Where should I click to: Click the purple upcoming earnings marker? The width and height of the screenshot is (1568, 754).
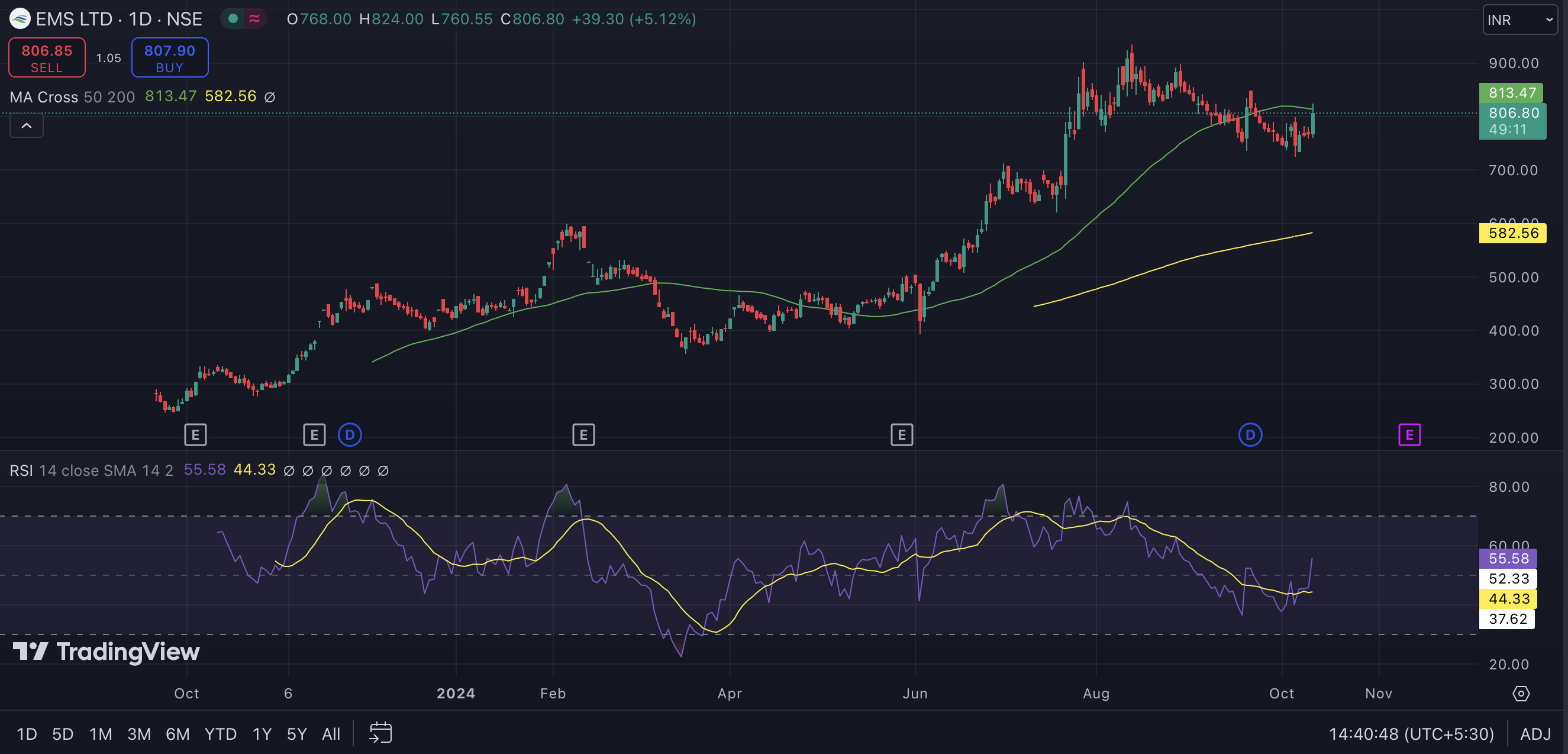tap(1409, 435)
